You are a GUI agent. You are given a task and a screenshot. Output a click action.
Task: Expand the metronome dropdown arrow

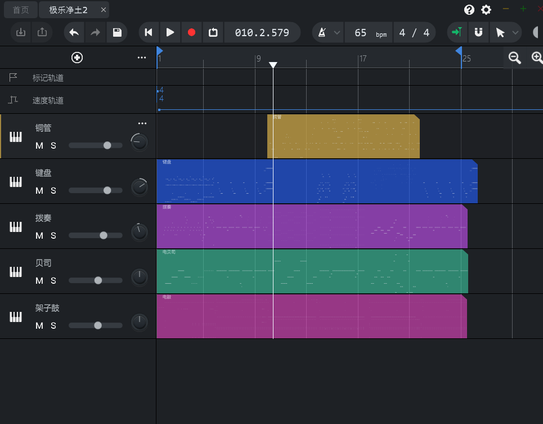click(337, 33)
